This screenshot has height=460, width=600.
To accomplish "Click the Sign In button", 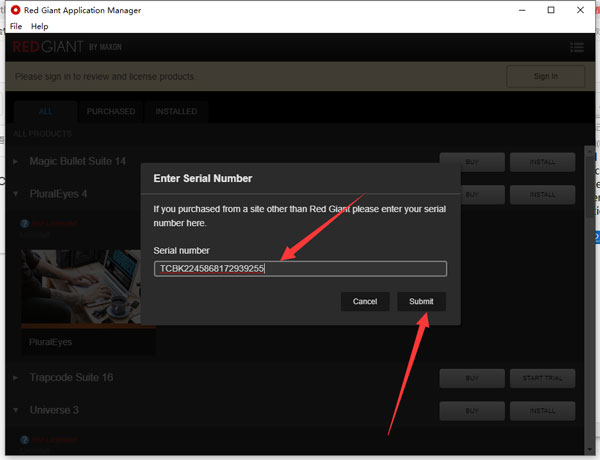I will pos(545,76).
